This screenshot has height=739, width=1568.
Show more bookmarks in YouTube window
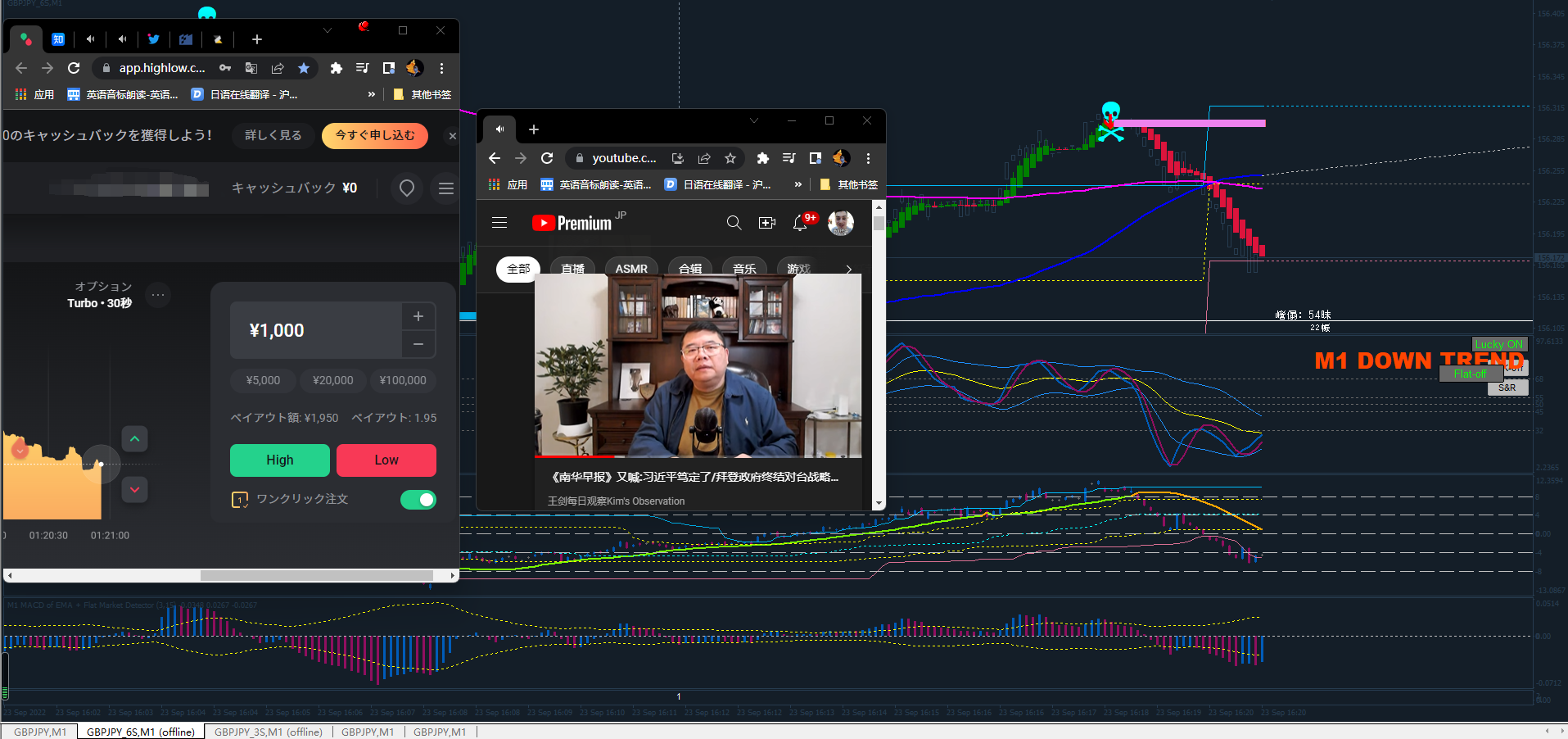coord(798,184)
